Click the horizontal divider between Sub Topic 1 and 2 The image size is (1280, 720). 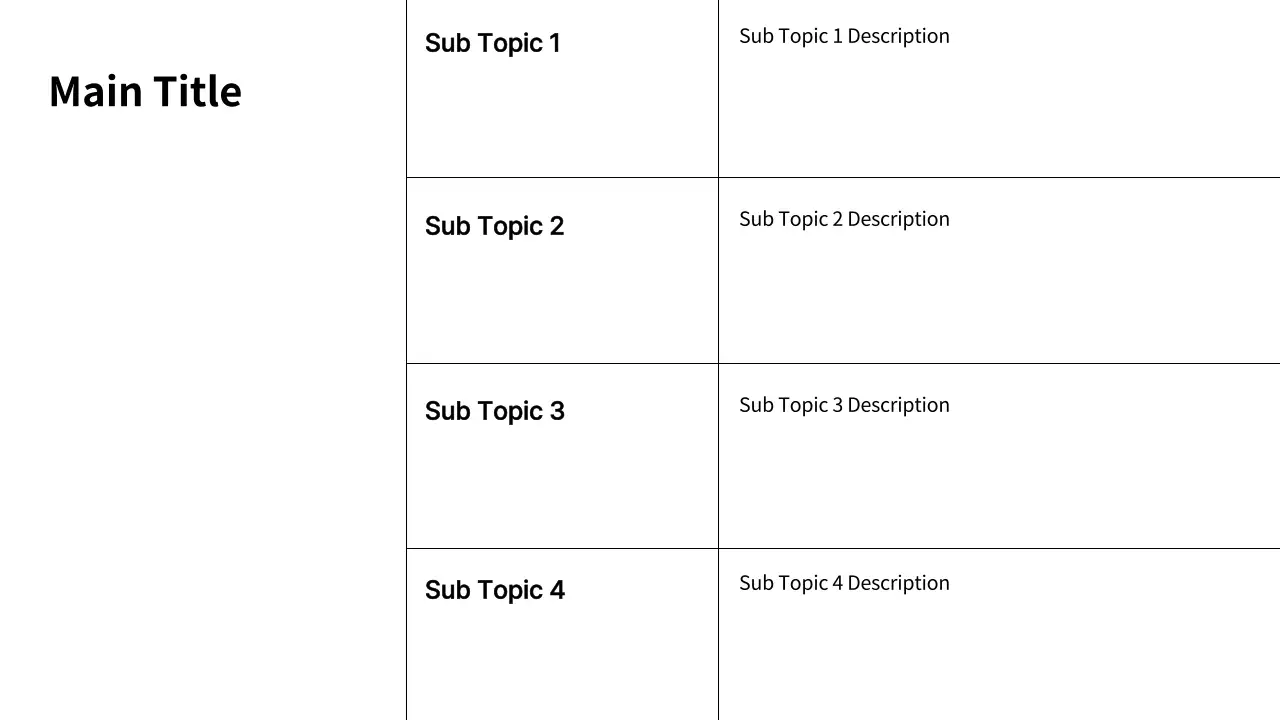900,177
